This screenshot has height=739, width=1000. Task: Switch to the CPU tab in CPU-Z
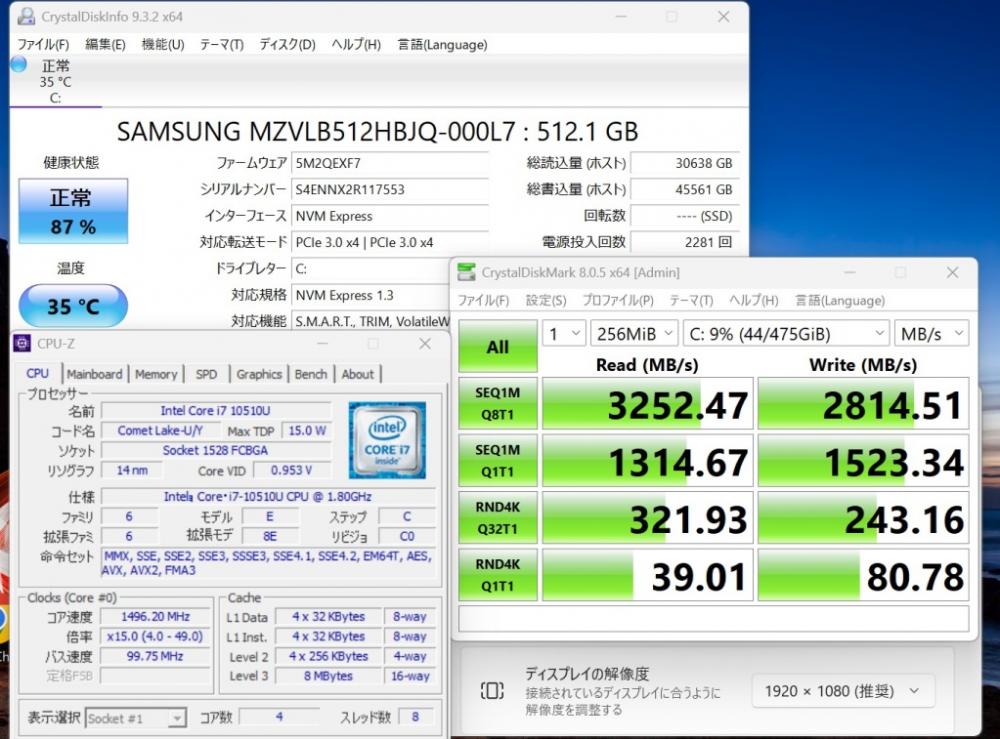point(38,374)
